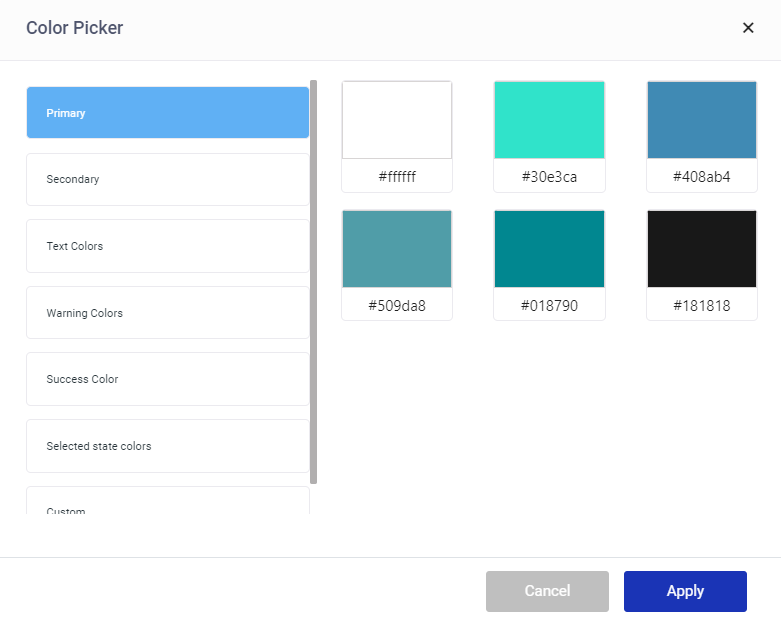This screenshot has height=622, width=781.
Task: Click the #30e3ca hex label
Action: (x=549, y=177)
